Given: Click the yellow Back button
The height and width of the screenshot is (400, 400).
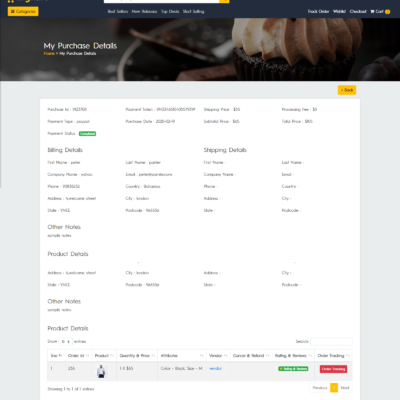Looking at the screenshot, I should (347, 90).
